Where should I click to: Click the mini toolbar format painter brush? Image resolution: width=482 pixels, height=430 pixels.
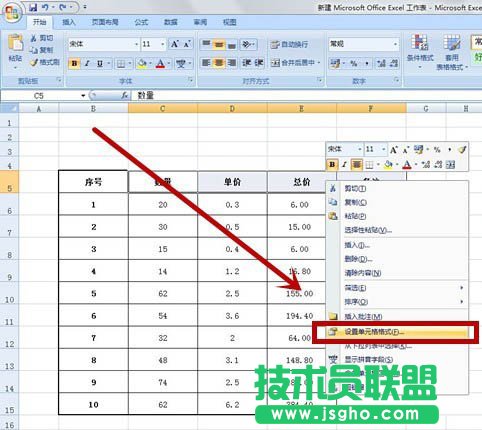[x=462, y=149]
